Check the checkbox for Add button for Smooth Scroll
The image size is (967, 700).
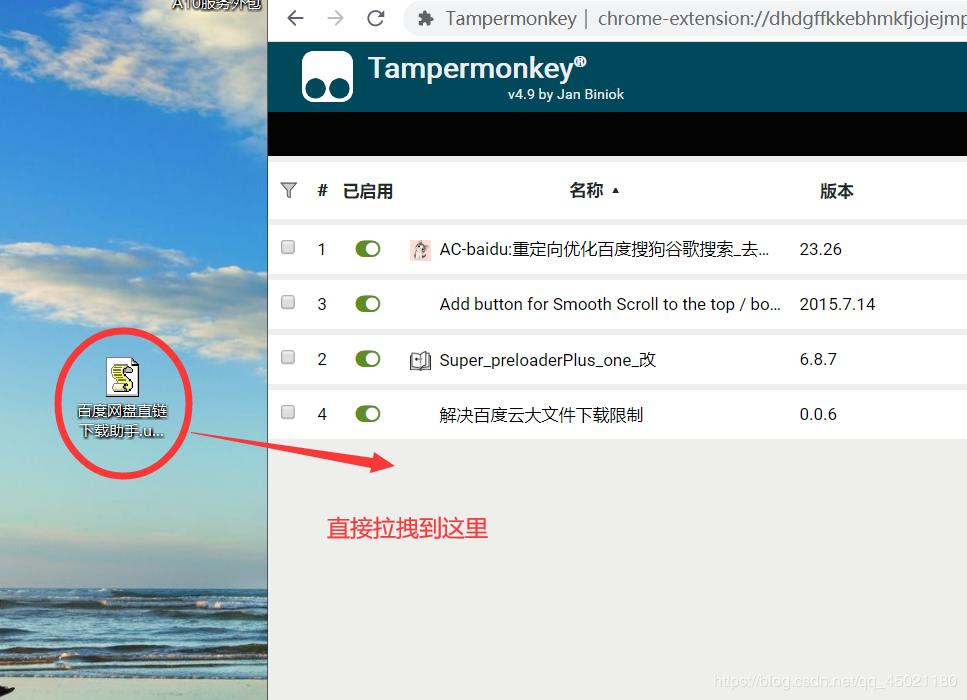point(288,302)
